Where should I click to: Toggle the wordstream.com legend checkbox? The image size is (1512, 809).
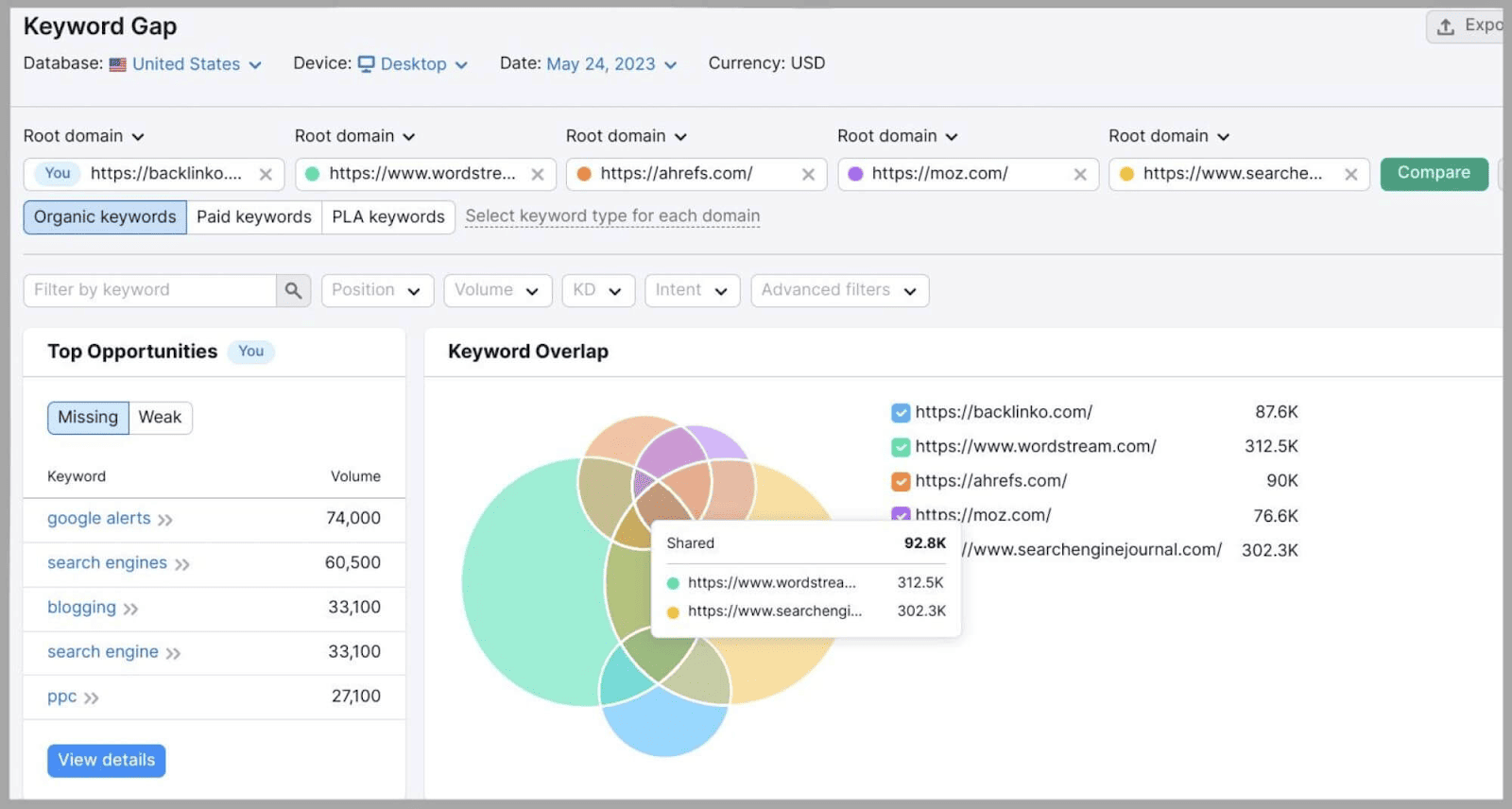900,447
